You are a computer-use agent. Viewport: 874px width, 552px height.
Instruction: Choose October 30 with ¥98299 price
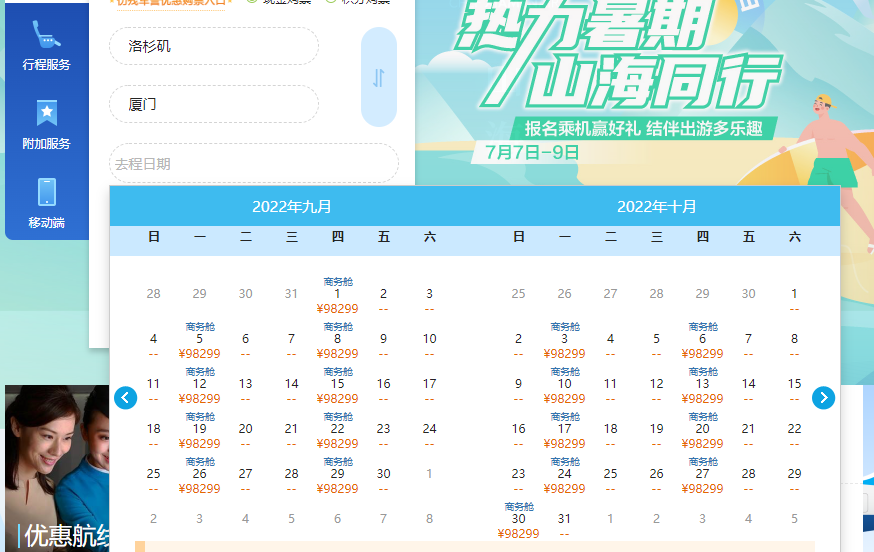tap(518, 521)
